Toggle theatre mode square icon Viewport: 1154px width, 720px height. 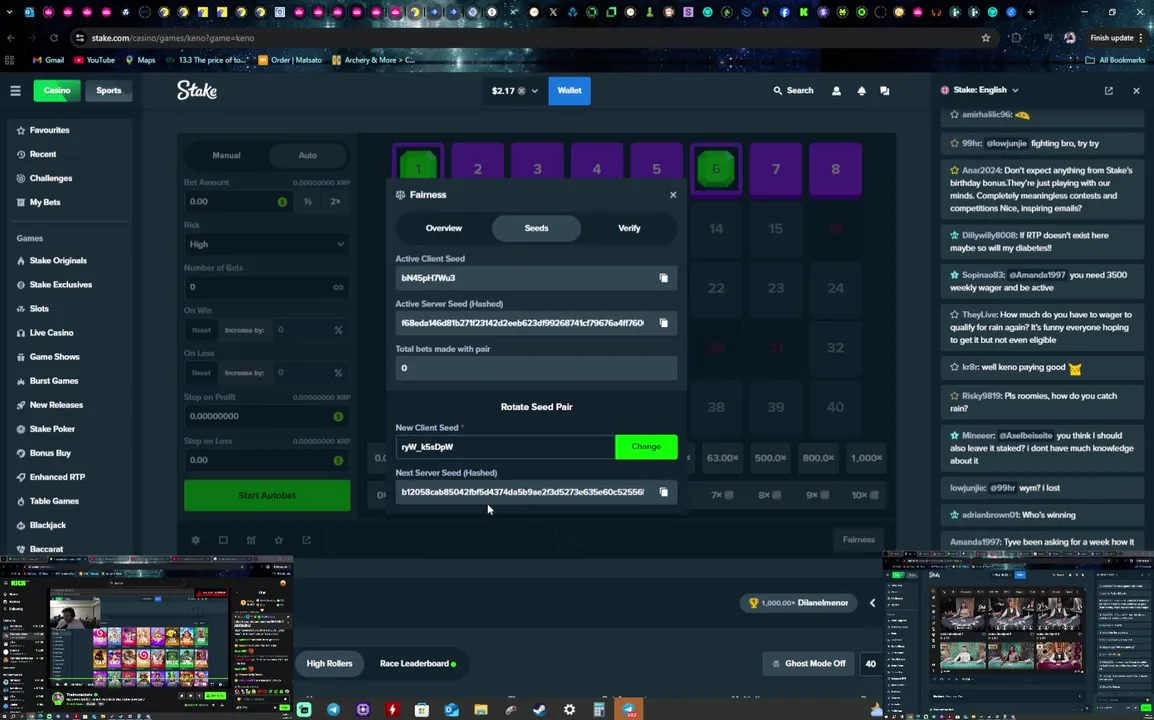click(x=223, y=540)
